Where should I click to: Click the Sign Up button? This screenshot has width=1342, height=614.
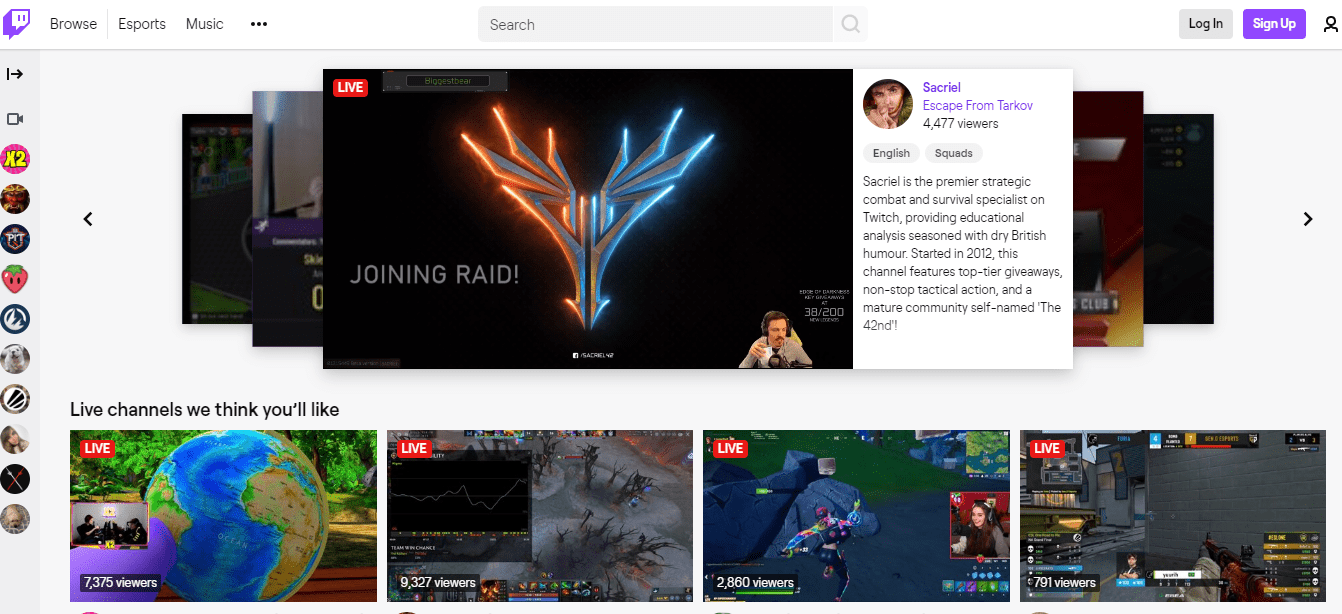click(x=1274, y=24)
